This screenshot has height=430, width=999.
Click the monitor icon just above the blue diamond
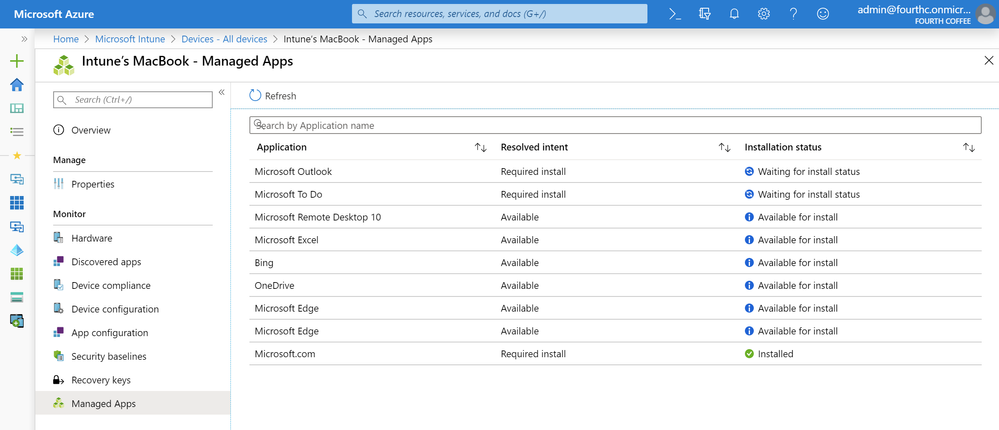tap(17, 226)
